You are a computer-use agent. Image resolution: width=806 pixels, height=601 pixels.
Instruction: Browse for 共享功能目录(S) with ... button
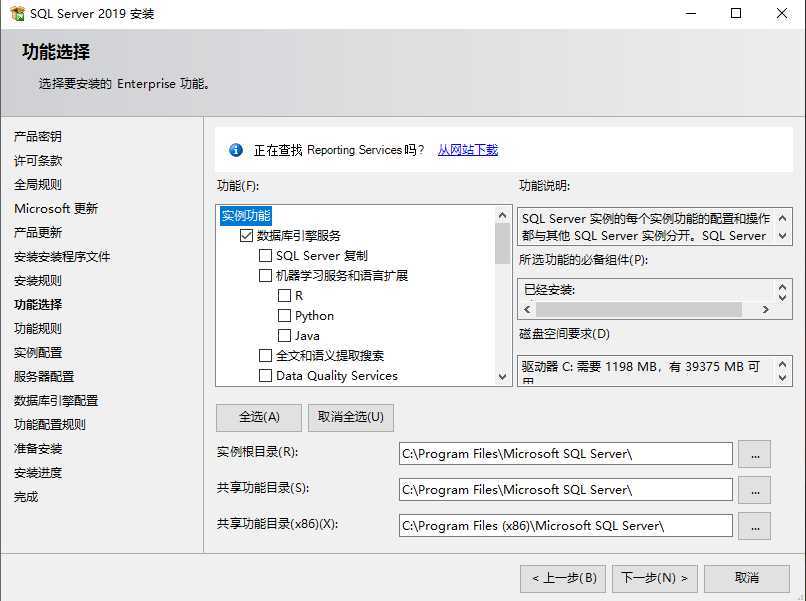point(755,490)
